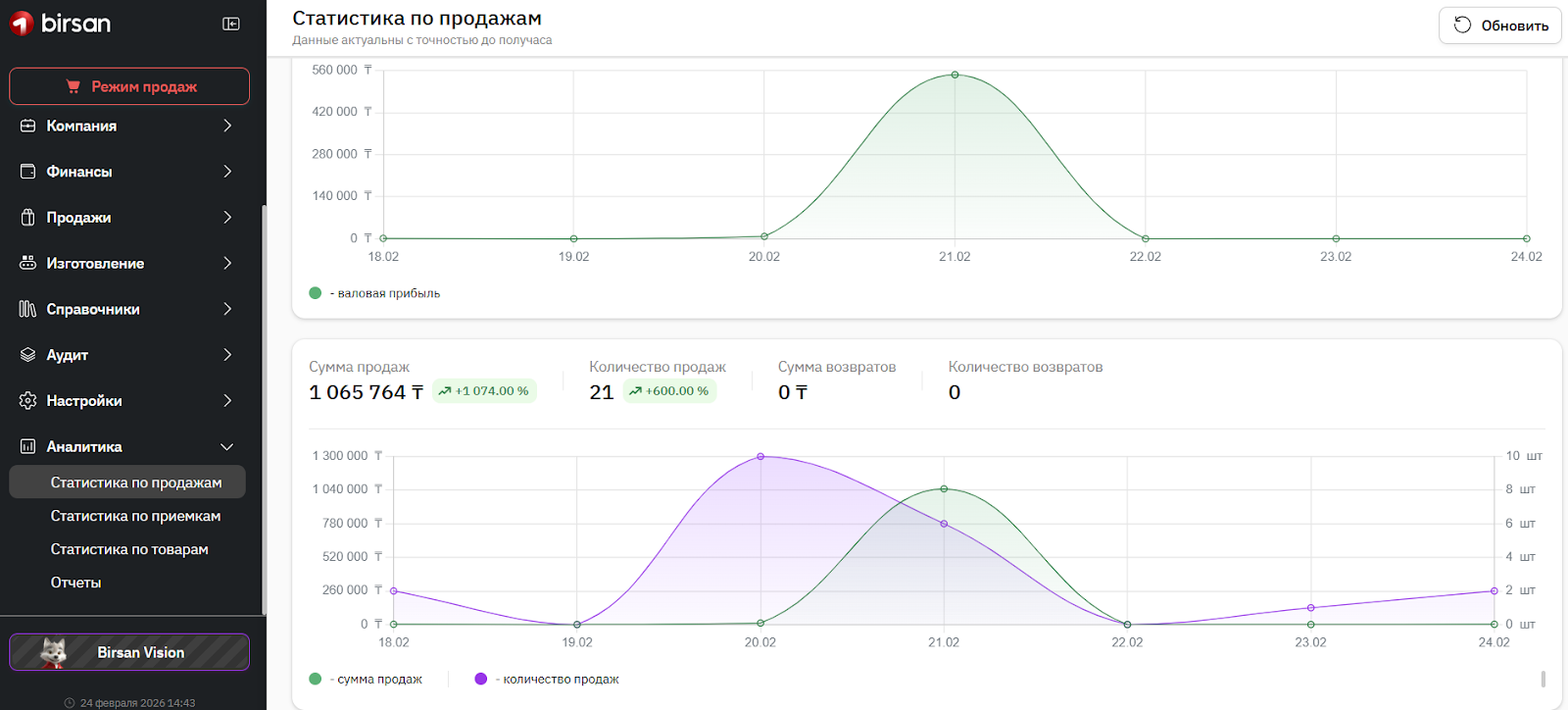1568x710 pixels.
Task: Click the sidebar vertical scrollbar
Action: (264, 410)
